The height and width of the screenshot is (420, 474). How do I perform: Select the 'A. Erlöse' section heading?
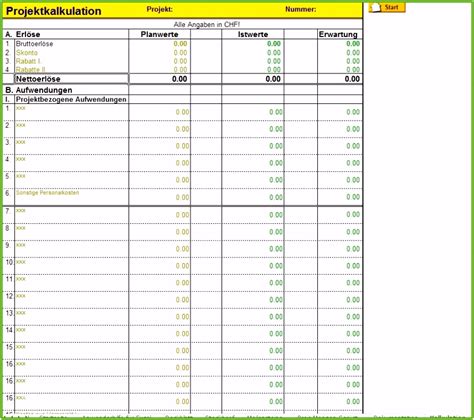coord(23,34)
